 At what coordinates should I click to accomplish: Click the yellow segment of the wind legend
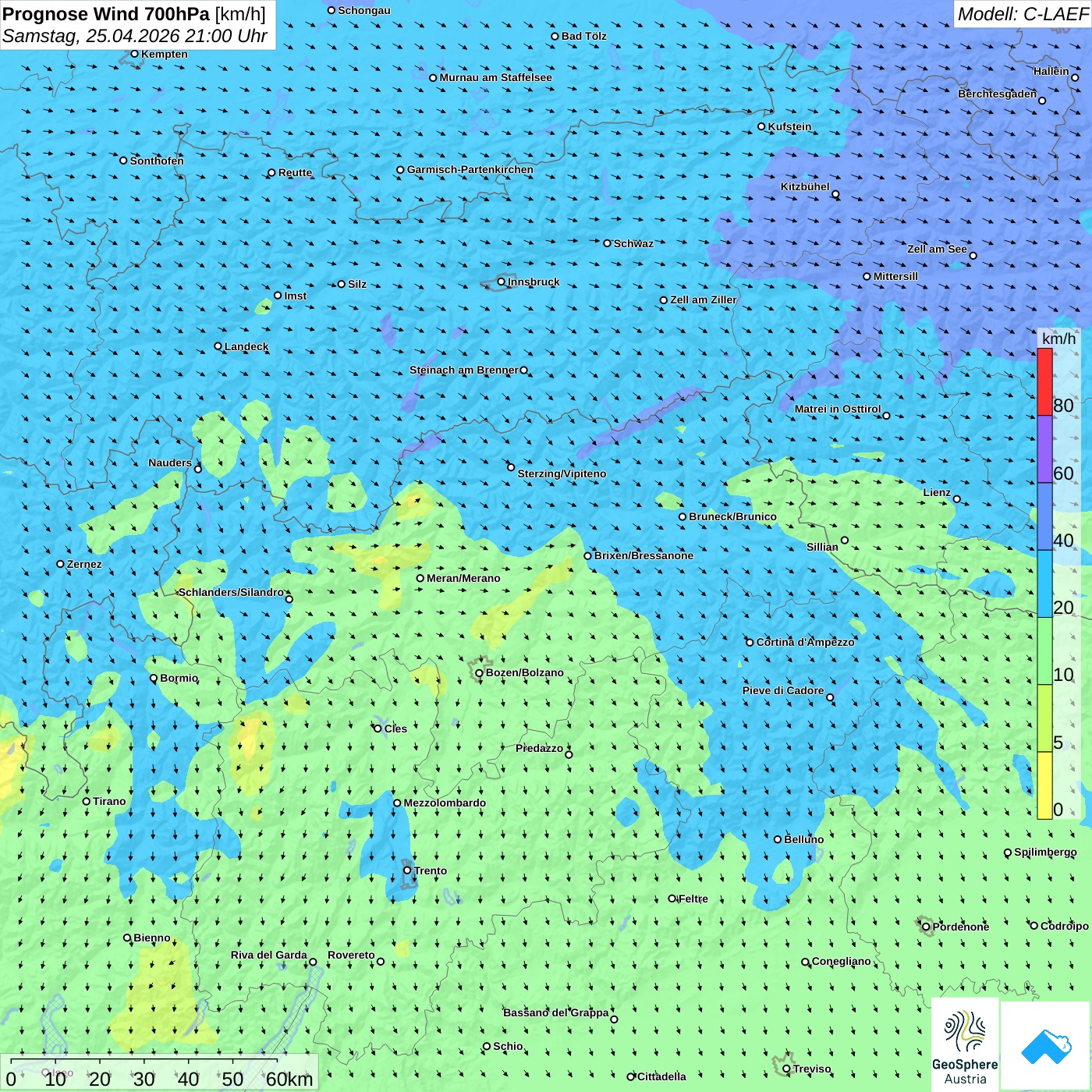pyautogui.click(x=1044, y=785)
